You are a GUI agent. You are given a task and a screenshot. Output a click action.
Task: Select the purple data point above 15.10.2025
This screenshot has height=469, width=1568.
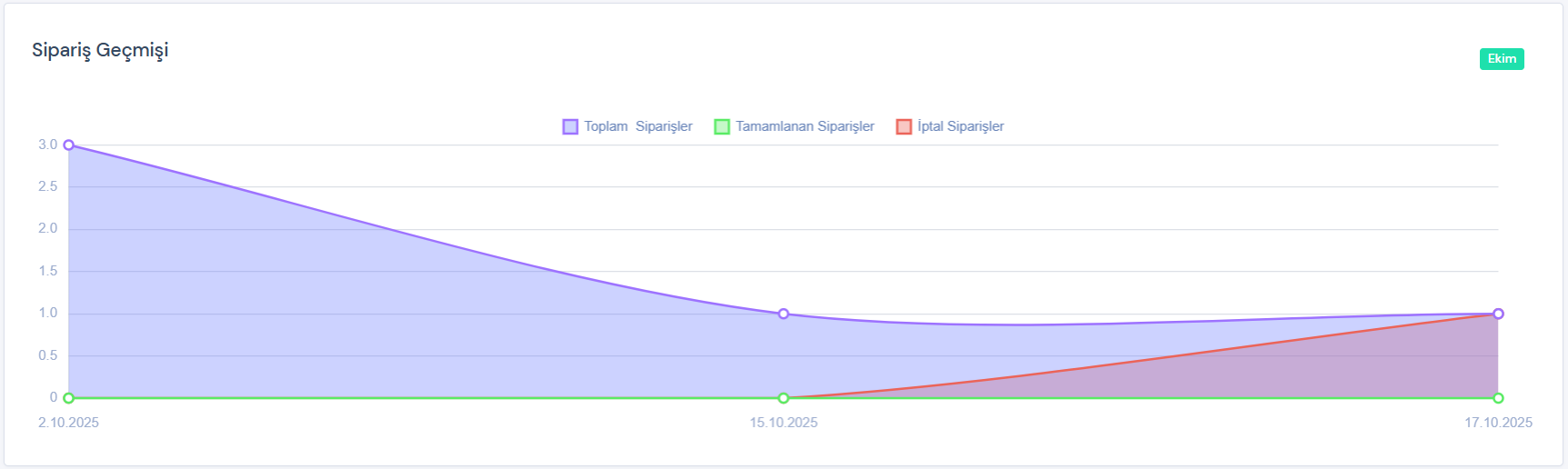784,314
